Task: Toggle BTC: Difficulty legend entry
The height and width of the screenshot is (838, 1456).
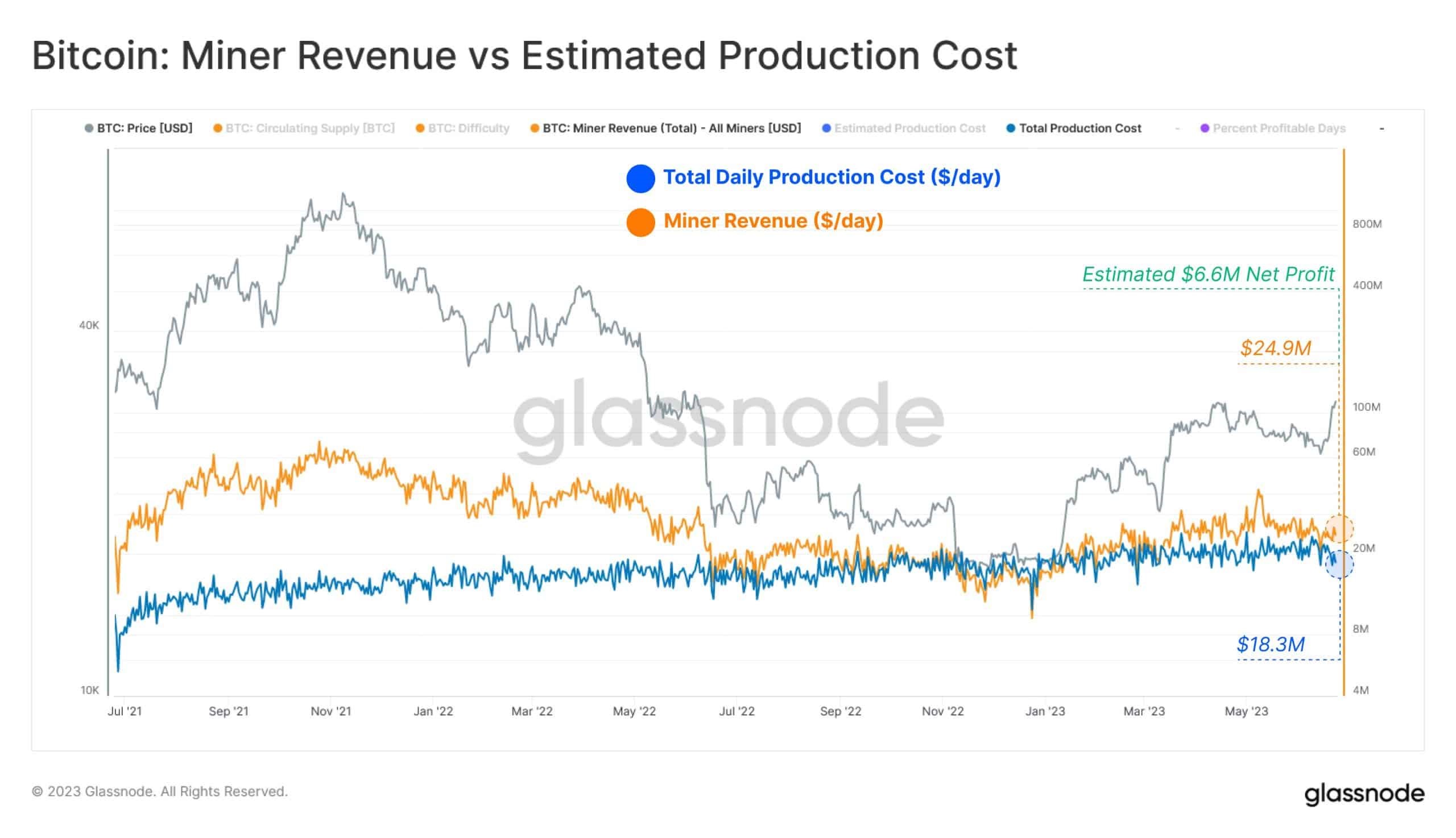Action: 463,128
